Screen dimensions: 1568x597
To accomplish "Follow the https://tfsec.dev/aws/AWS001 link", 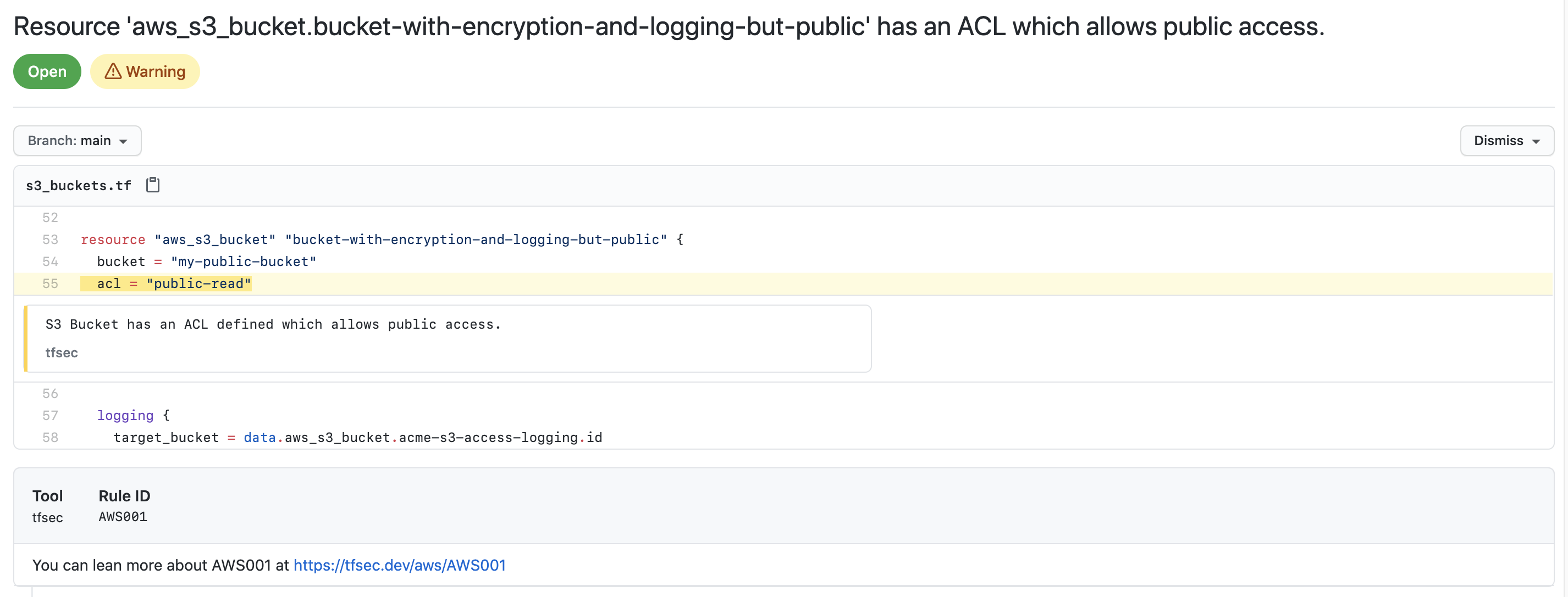I will (399, 565).
